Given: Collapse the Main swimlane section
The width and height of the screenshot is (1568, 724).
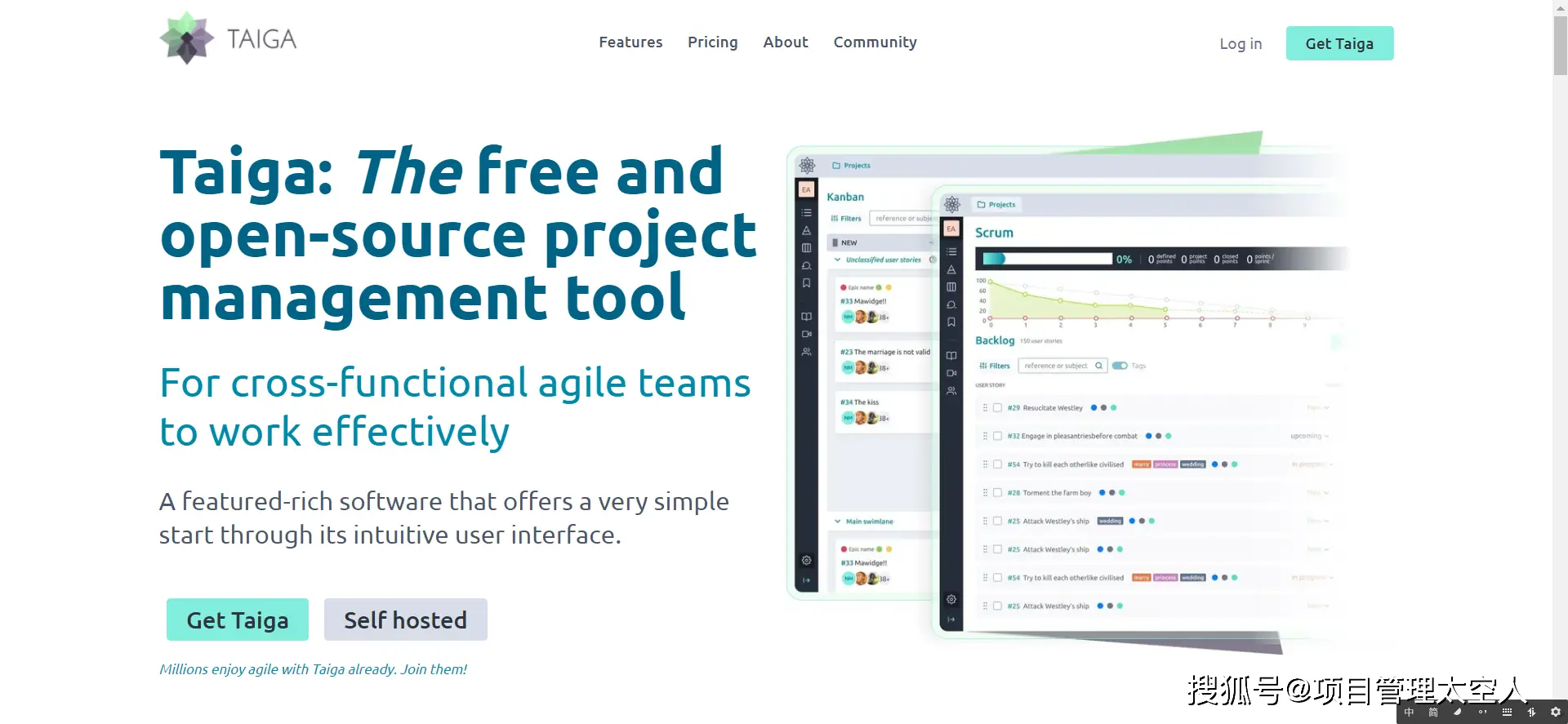Looking at the screenshot, I should [x=837, y=521].
